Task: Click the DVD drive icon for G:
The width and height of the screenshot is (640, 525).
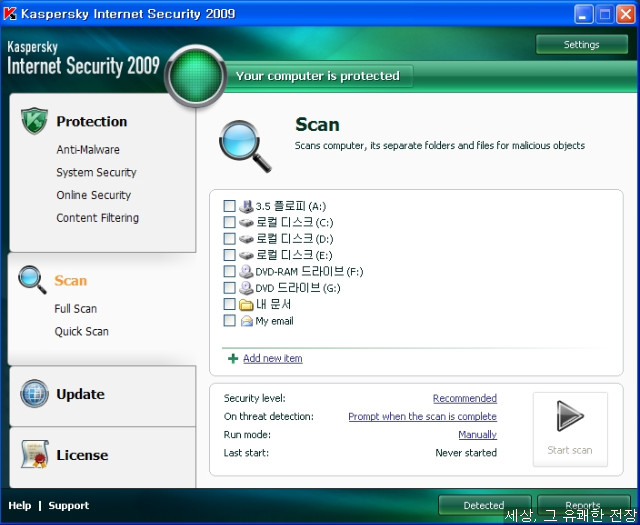Action: pyautogui.click(x=246, y=288)
